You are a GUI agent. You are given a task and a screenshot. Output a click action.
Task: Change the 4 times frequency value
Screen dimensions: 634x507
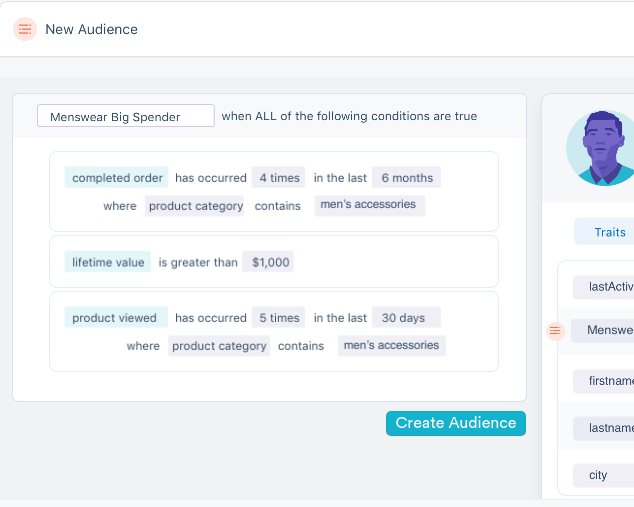click(279, 178)
